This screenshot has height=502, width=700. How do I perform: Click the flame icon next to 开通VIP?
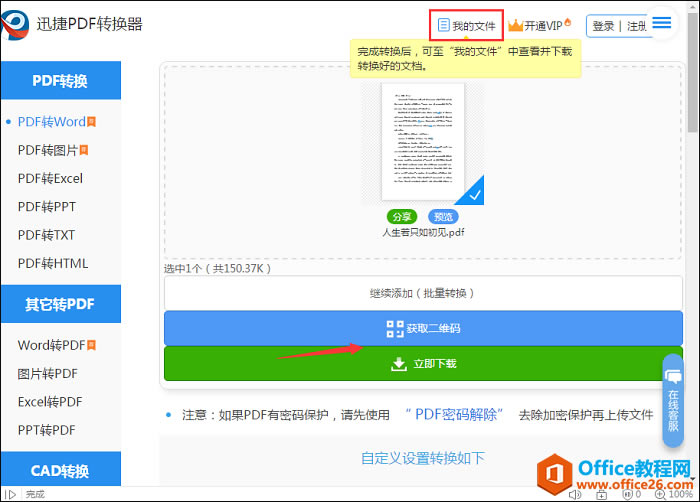pos(568,21)
